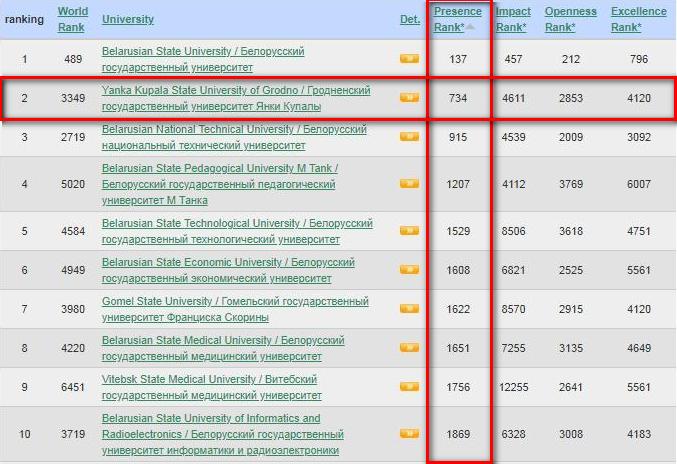Select presence rank value 1529
The width and height of the screenshot is (677, 464).
click(x=458, y=231)
